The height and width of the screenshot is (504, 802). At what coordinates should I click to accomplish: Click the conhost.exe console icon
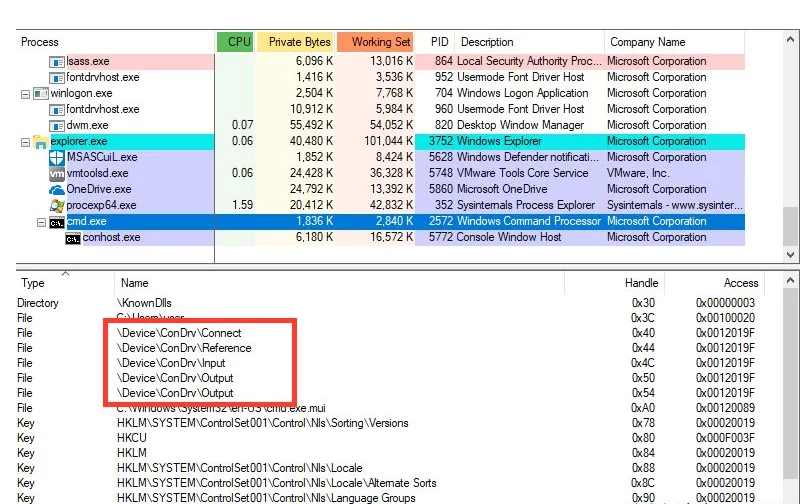coord(73,238)
